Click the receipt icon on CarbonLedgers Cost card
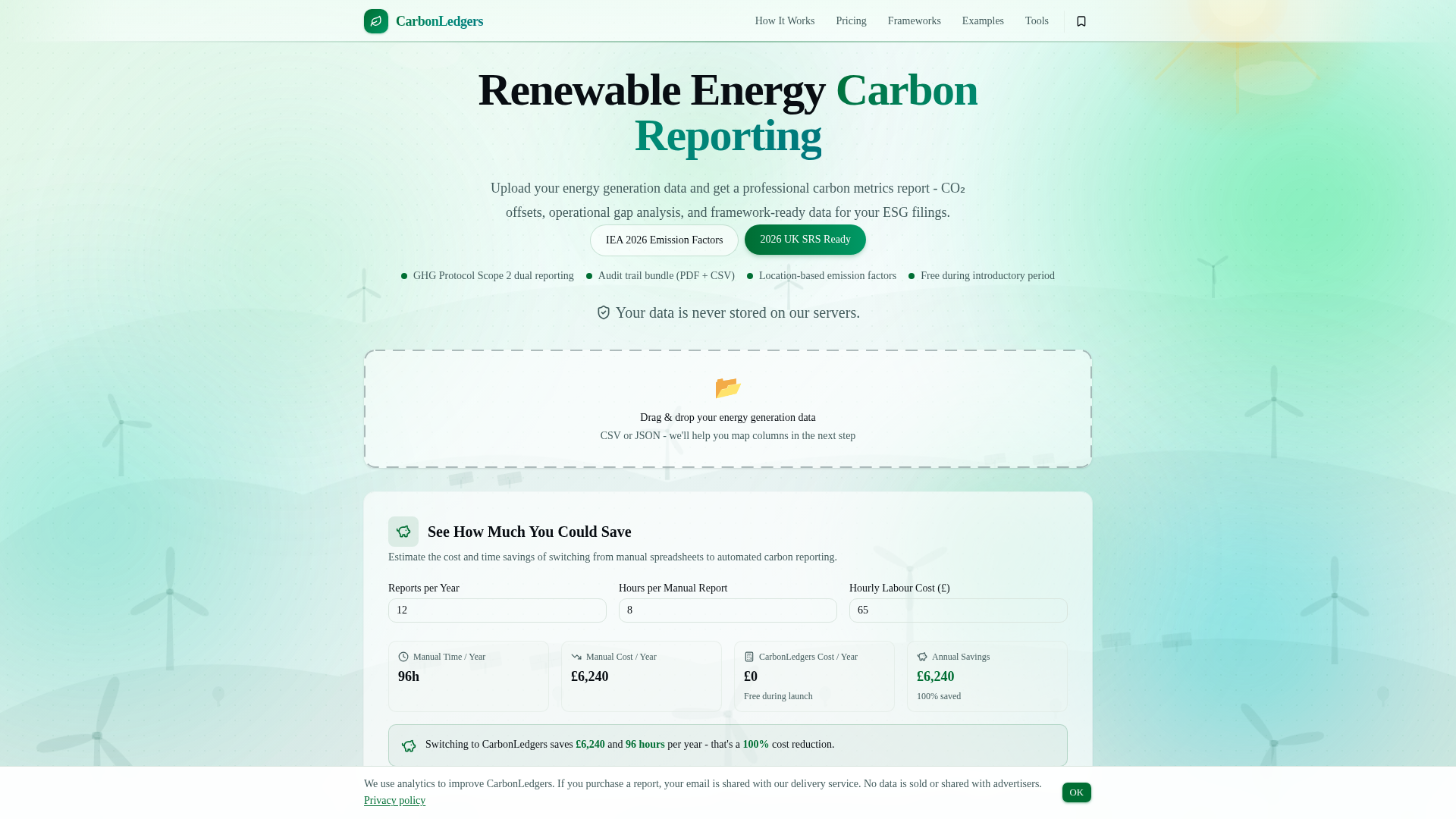This screenshot has height=819, width=1456. tap(749, 657)
